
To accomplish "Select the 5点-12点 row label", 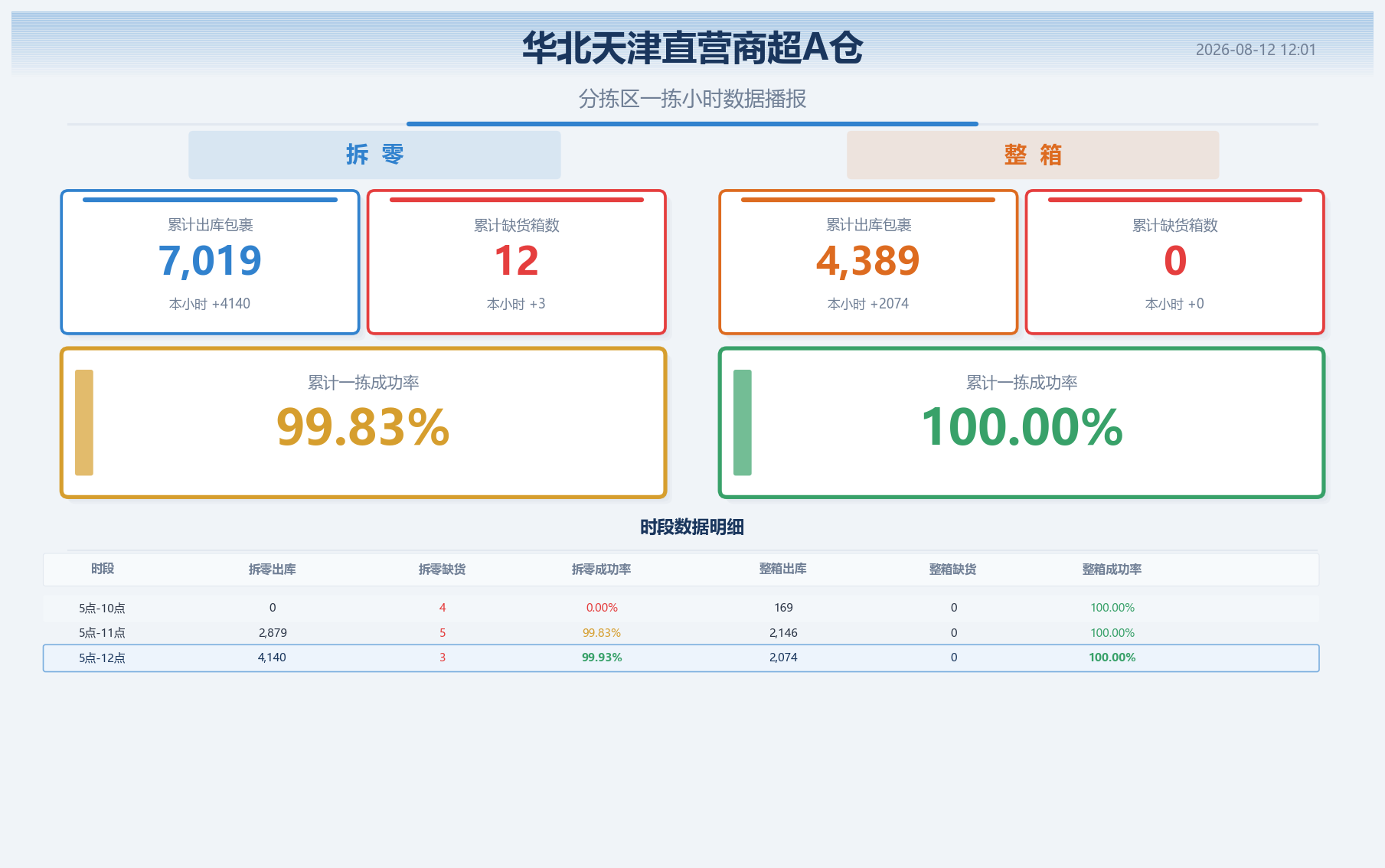I will click(103, 658).
